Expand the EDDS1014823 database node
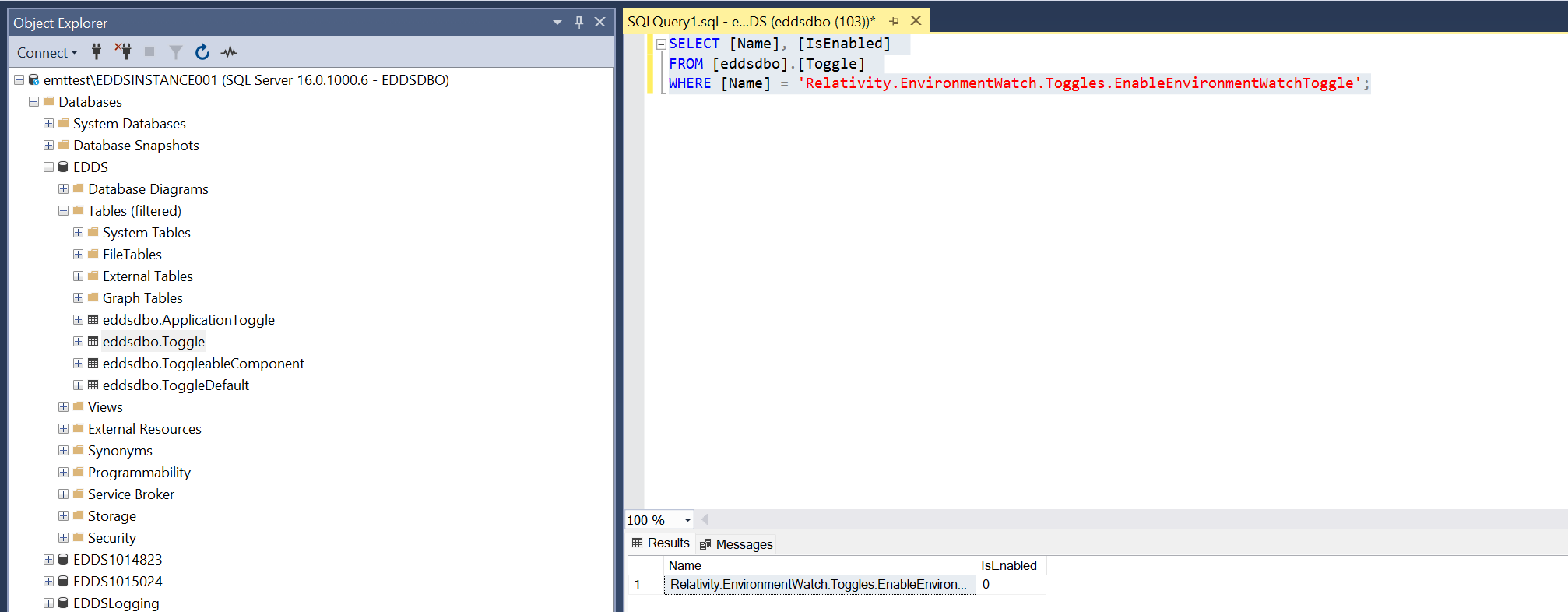This screenshot has width=1568, height=612. 48,560
